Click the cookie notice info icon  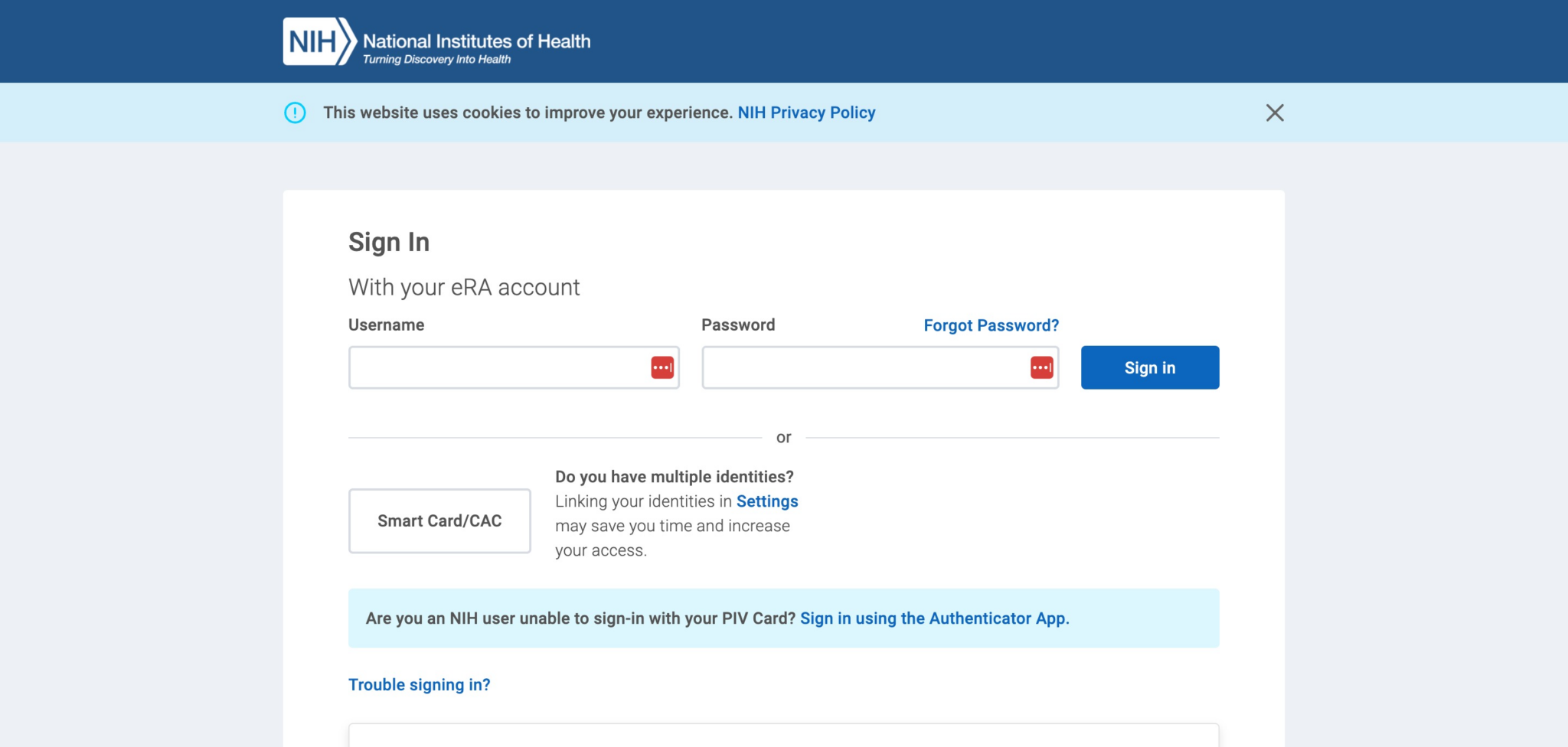295,113
